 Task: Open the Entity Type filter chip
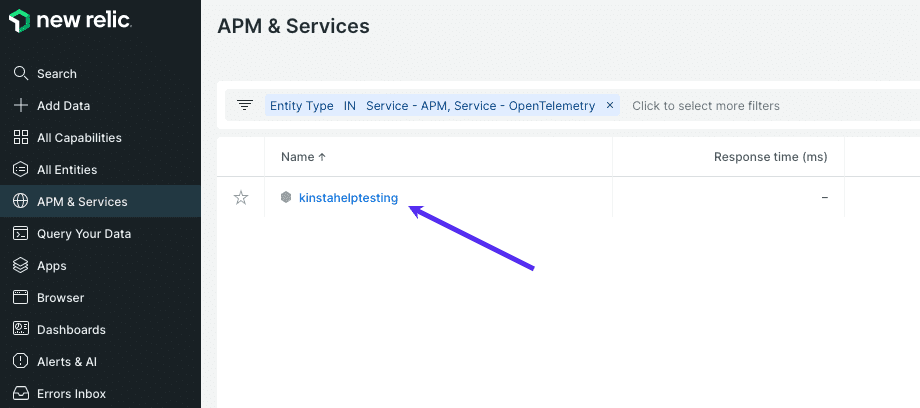(x=432, y=105)
